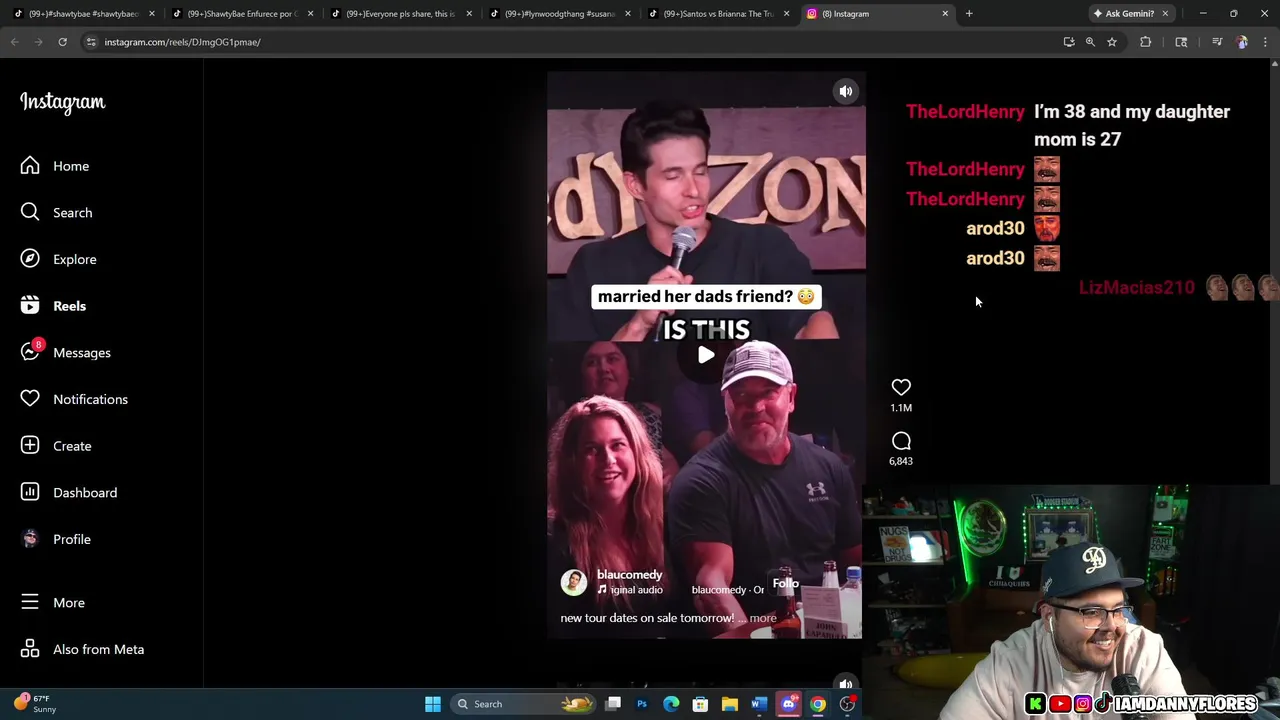Image resolution: width=1280 pixels, height=720 pixels.
Task: Like the reel with the heart icon
Action: (901, 387)
